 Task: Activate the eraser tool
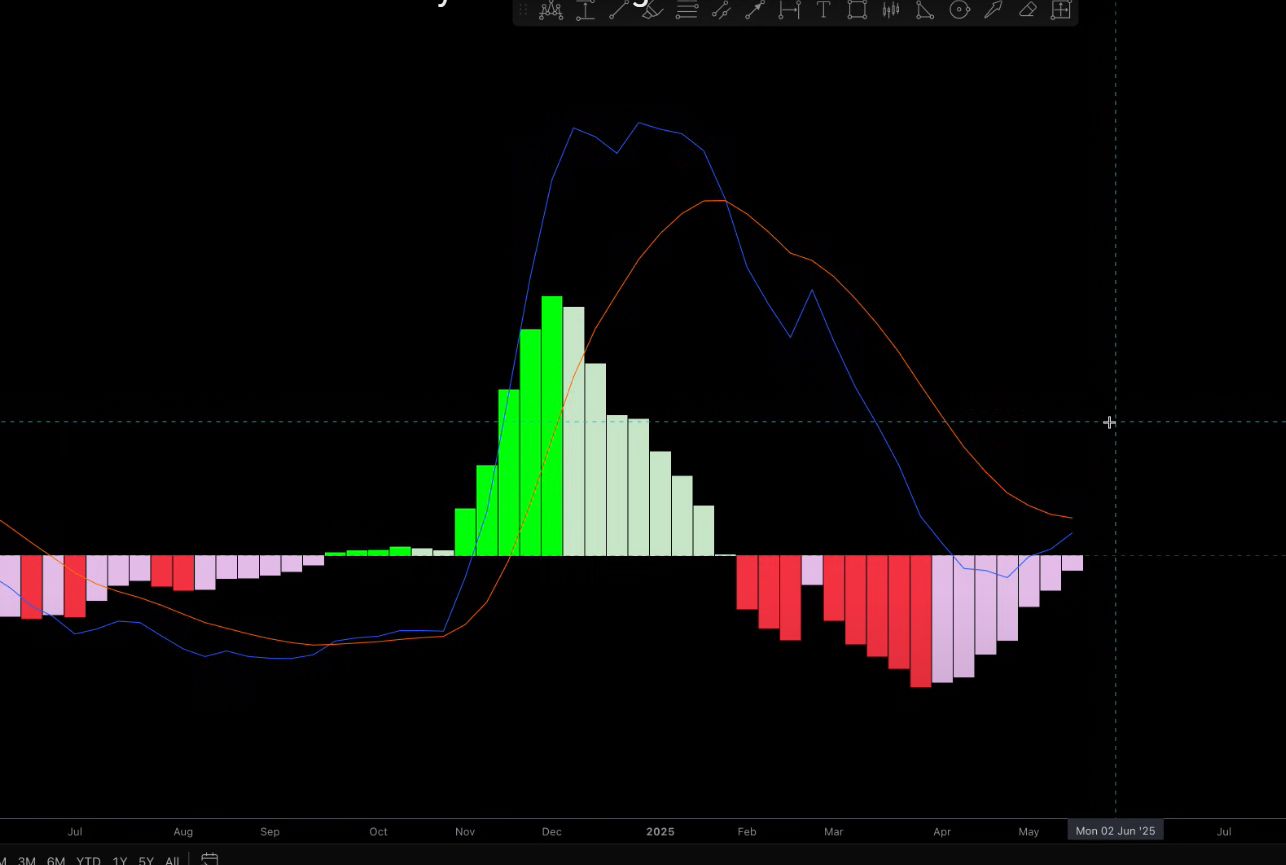pyautogui.click(x=1027, y=11)
